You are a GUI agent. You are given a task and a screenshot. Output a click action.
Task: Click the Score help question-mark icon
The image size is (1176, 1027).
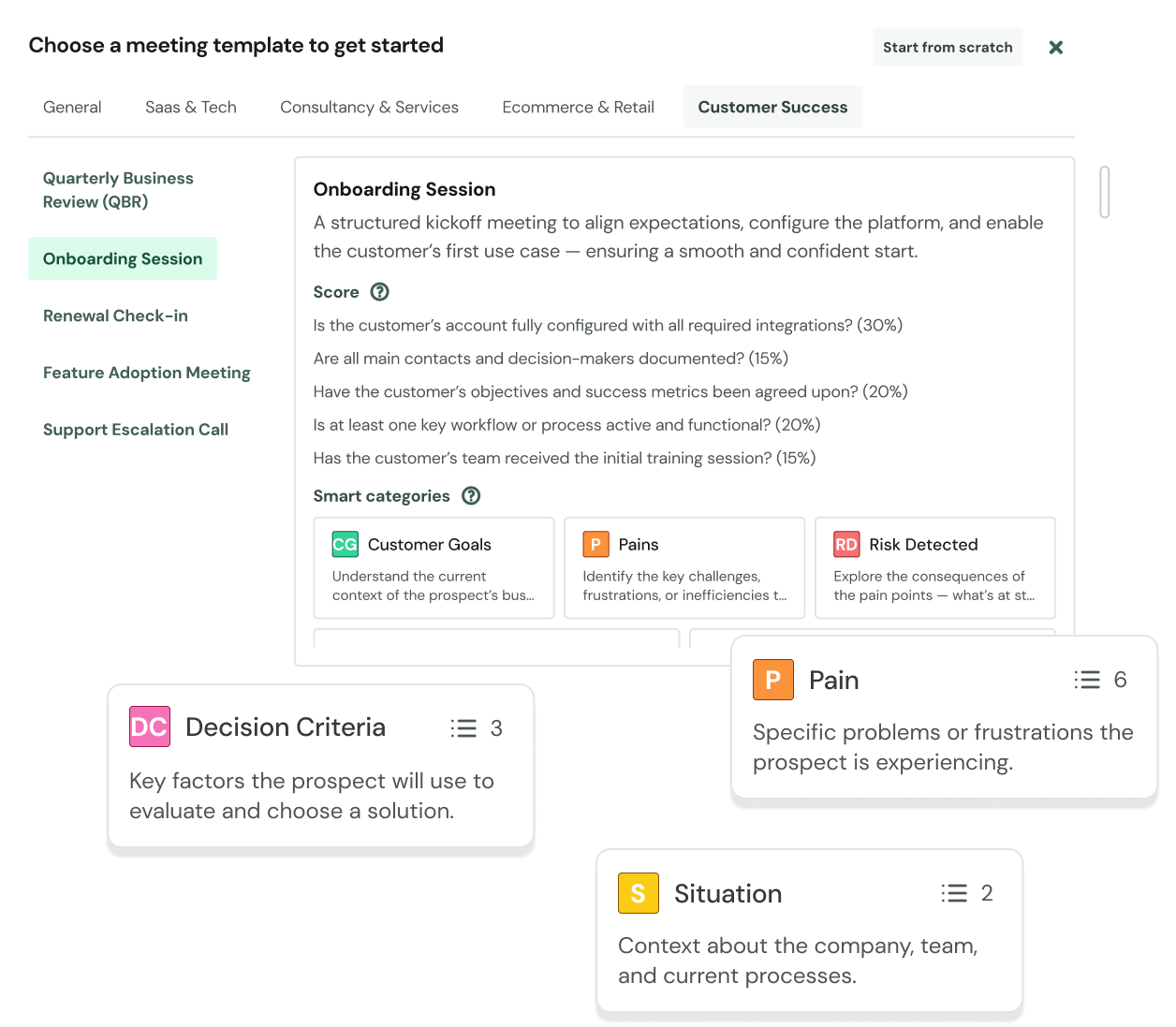(379, 292)
